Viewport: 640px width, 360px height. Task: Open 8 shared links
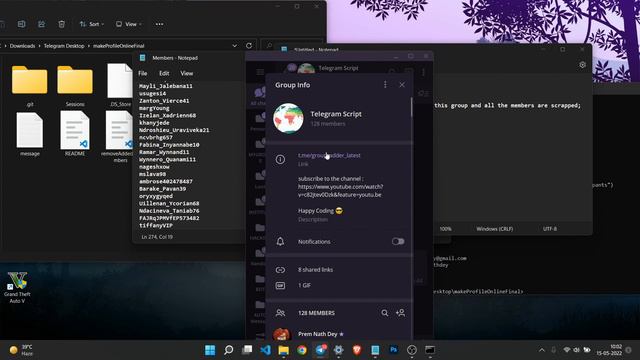tap(315, 269)
